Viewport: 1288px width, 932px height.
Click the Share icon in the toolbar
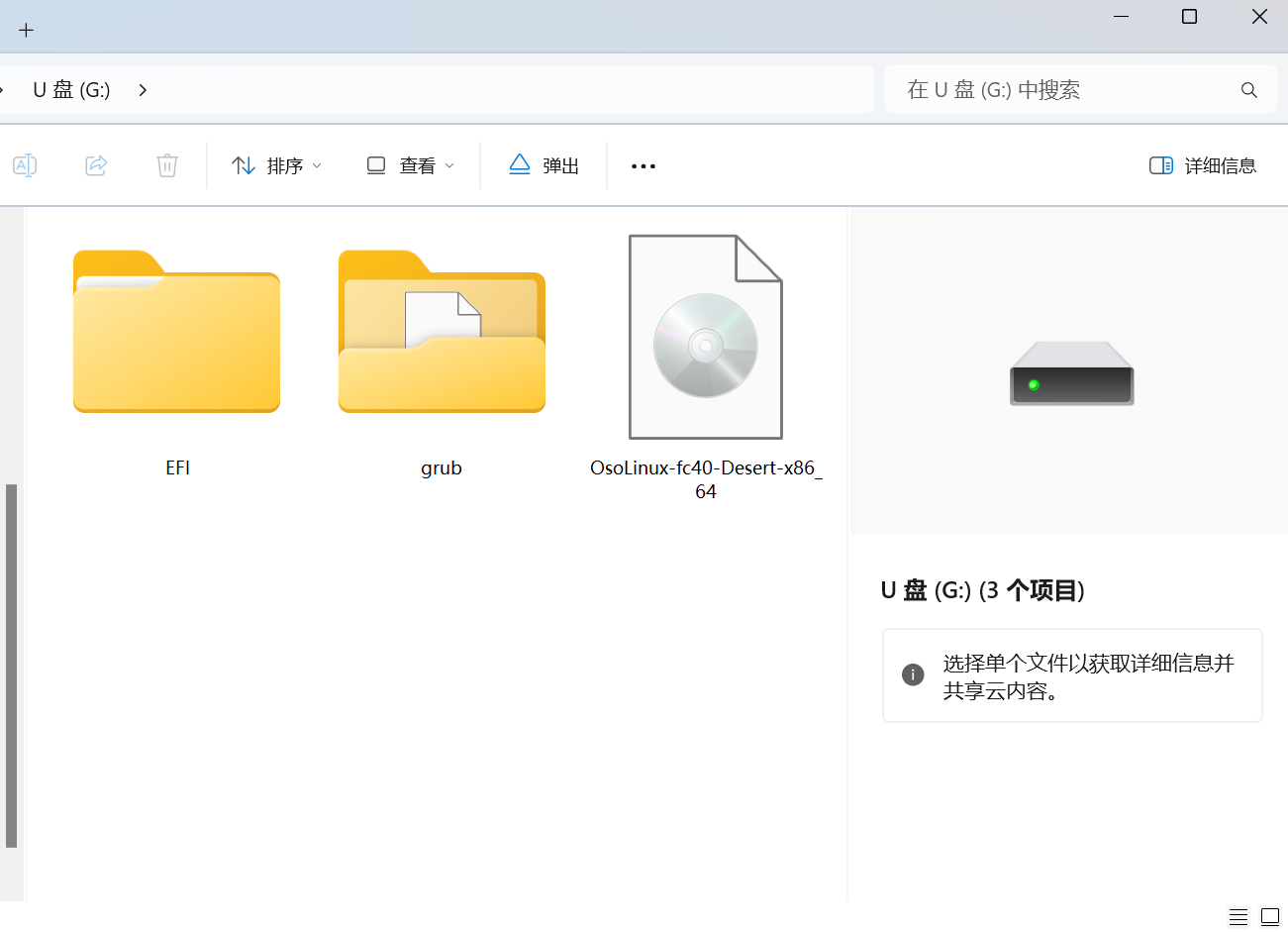(x=96, y=165)
